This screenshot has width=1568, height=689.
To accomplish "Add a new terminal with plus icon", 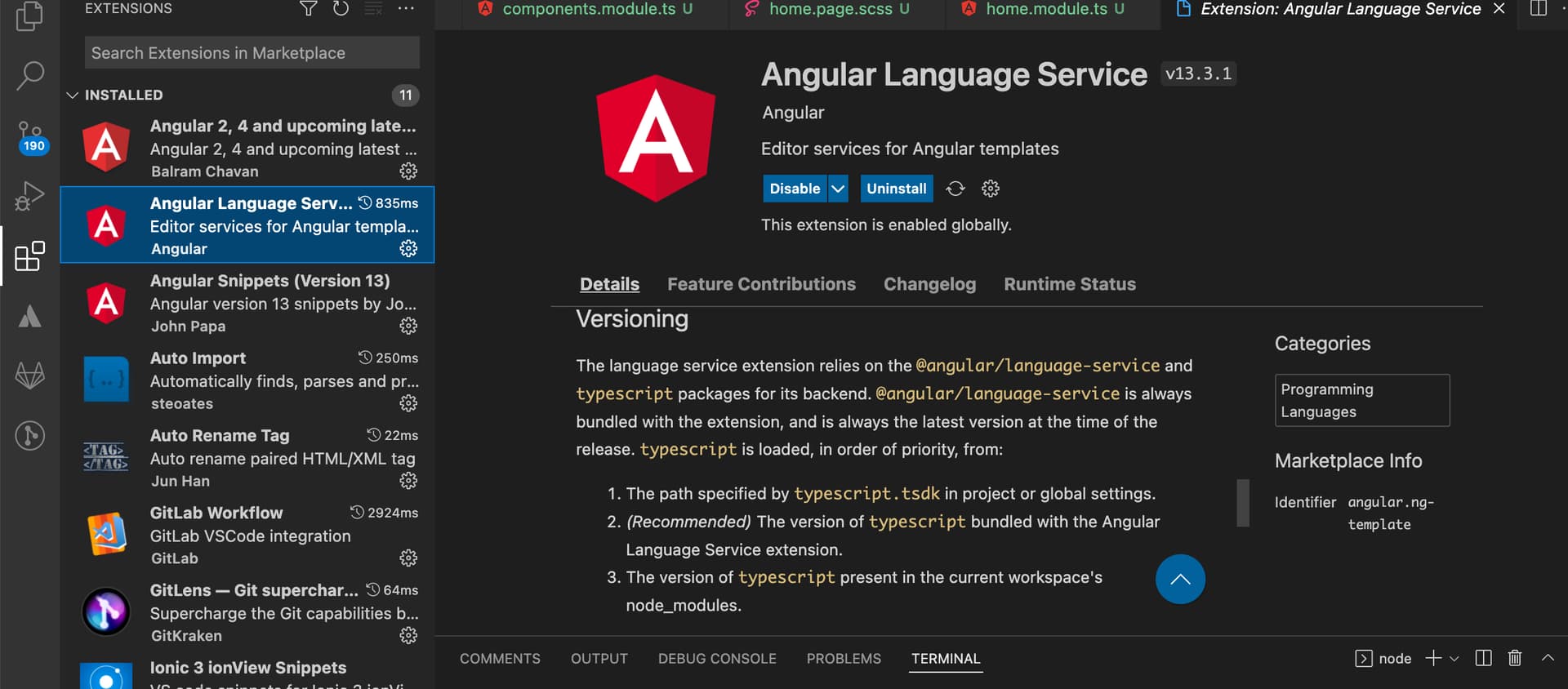I will tap(1433, 658).
